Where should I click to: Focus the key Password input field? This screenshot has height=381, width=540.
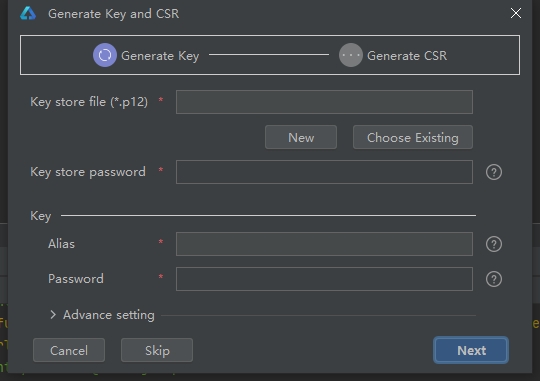click(324, 279)
